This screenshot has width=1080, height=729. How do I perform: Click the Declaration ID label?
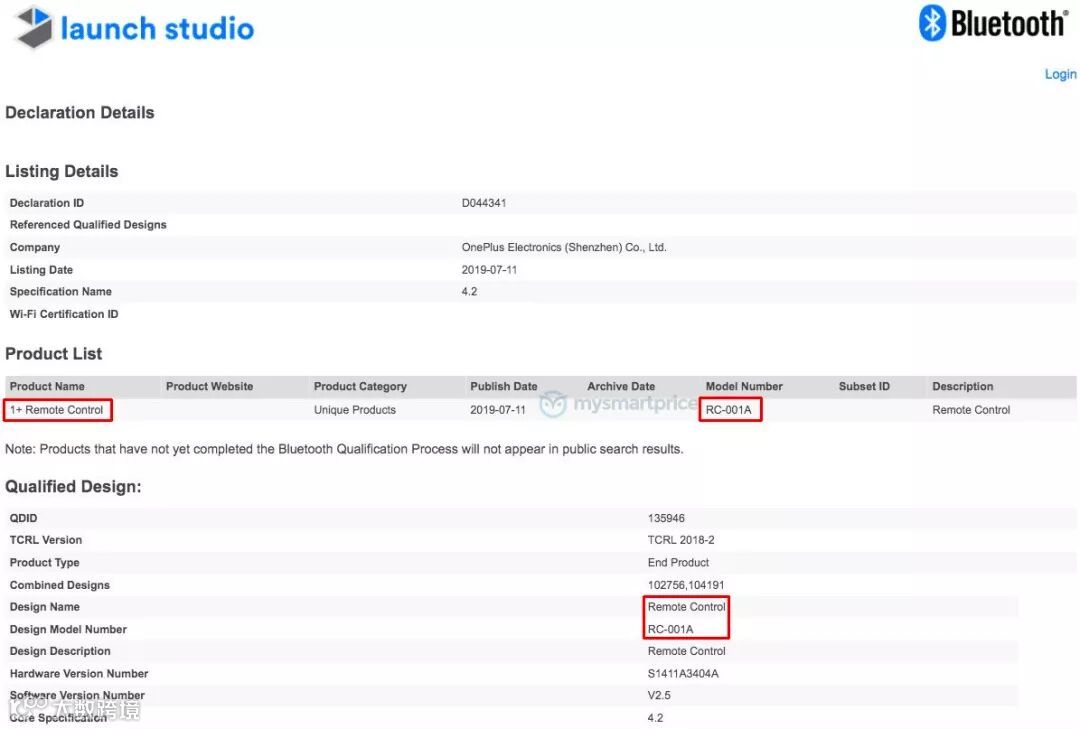click(x=47, y=203)
